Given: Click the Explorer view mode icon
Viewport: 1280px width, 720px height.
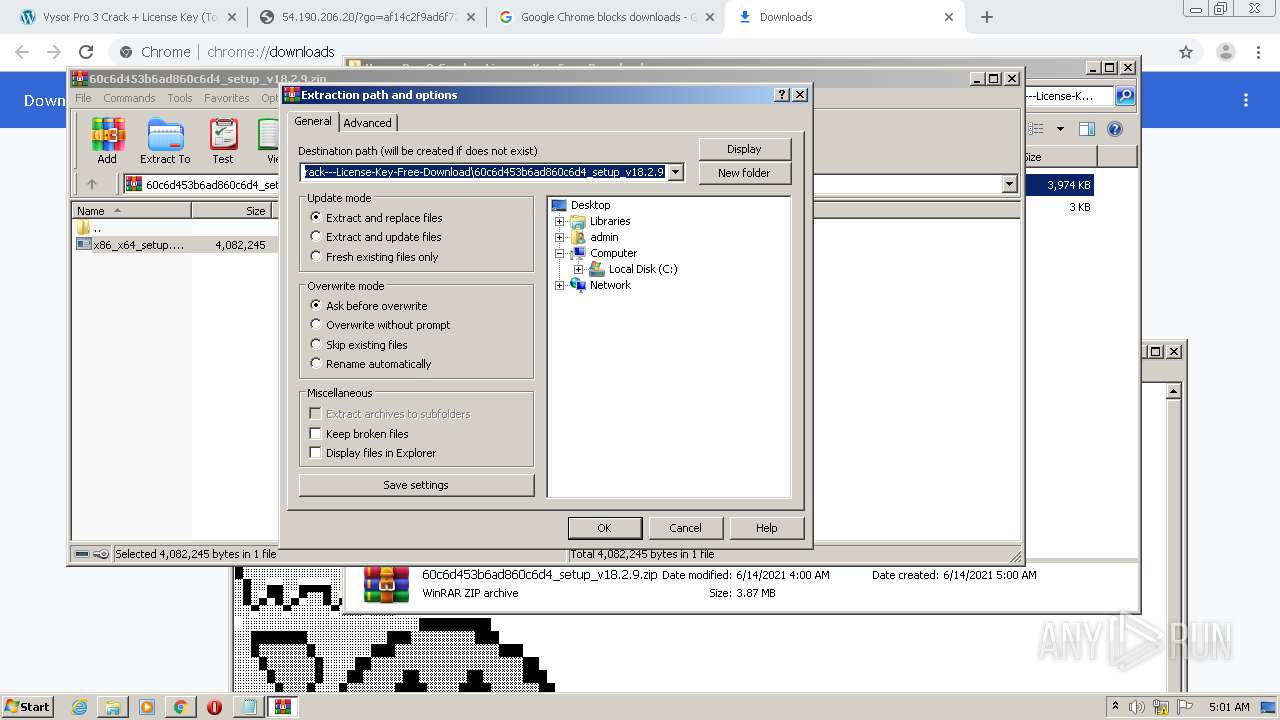Looking at the screenshot, I should tap(1036, 129).
